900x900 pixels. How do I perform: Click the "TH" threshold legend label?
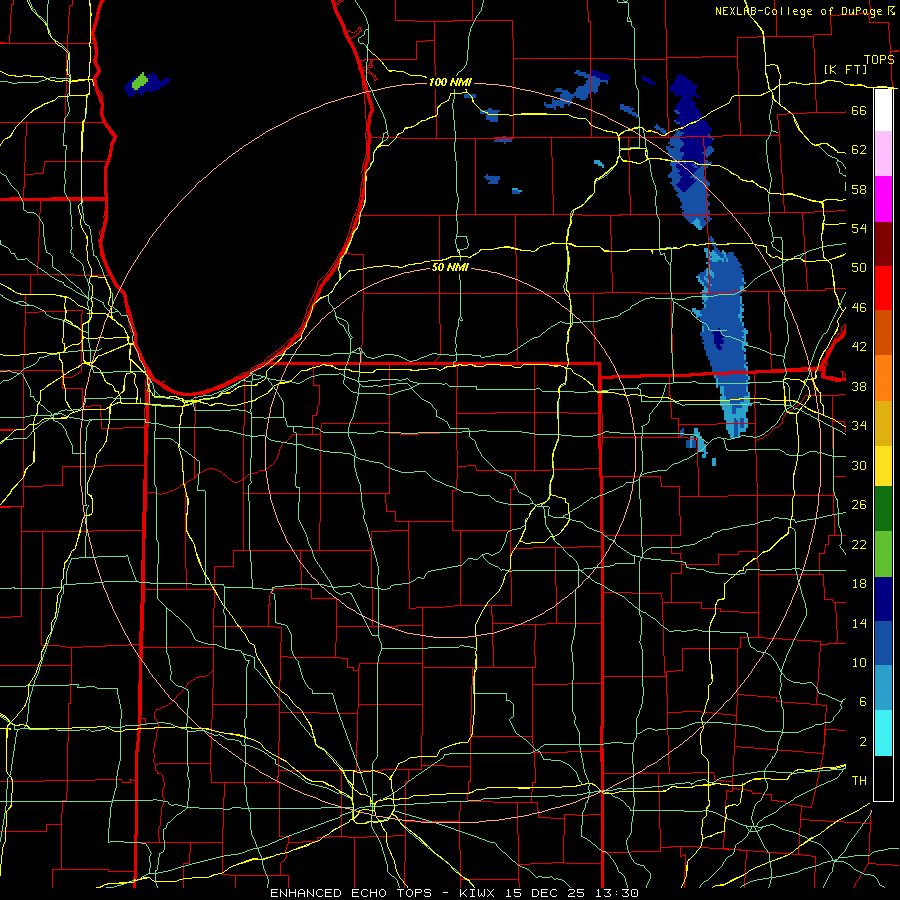[x=859, y=781]
